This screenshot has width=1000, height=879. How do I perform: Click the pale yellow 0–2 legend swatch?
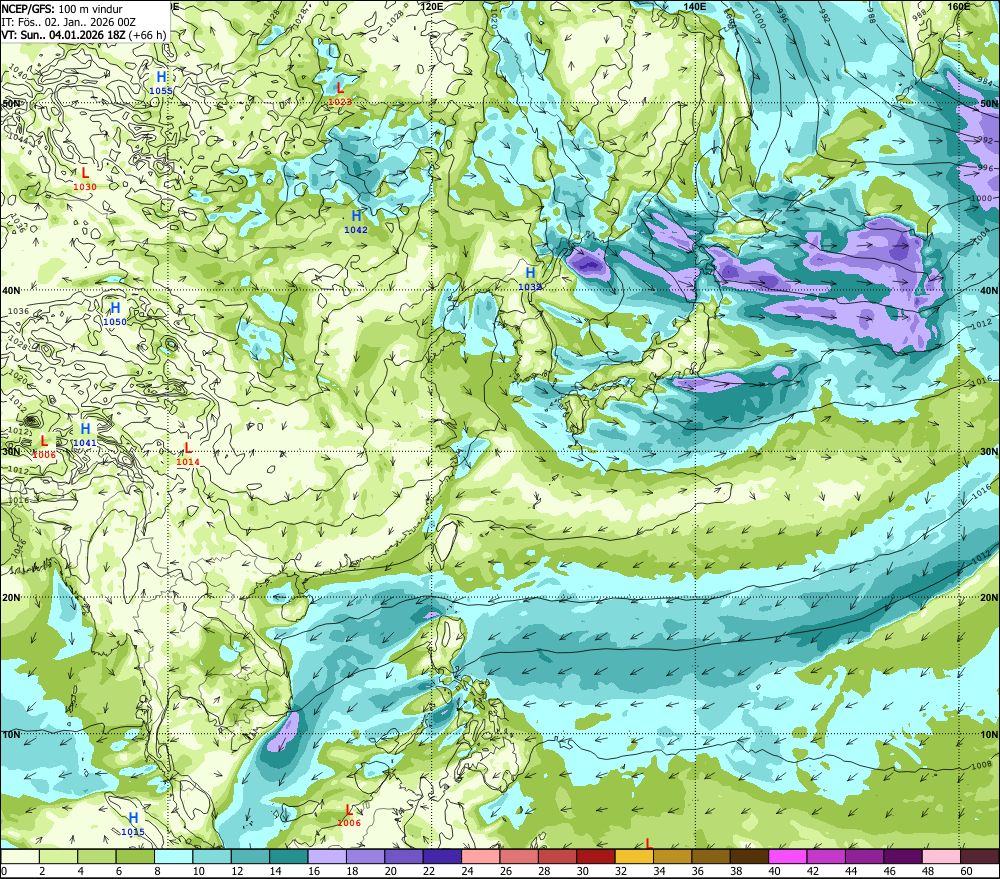coord(20,857)
